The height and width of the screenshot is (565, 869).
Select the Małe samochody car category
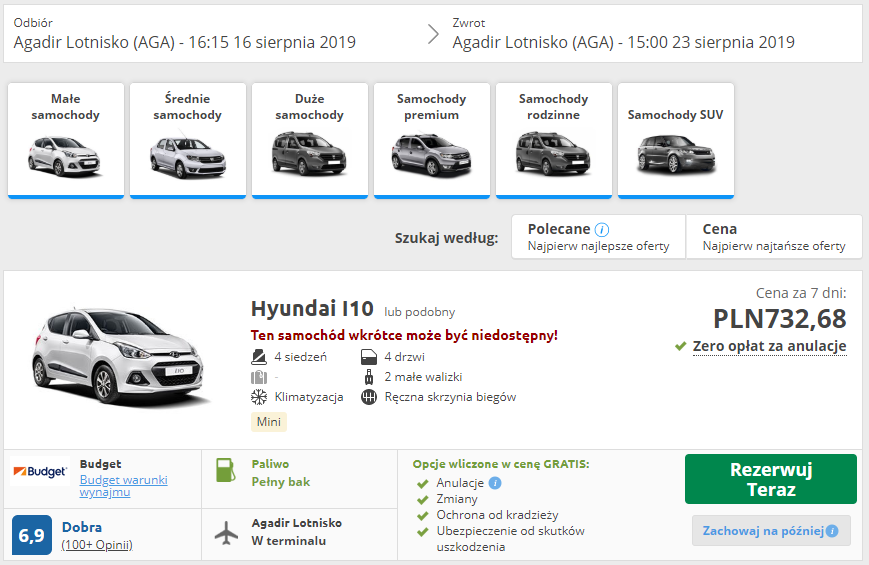click(x=65, y=140)
